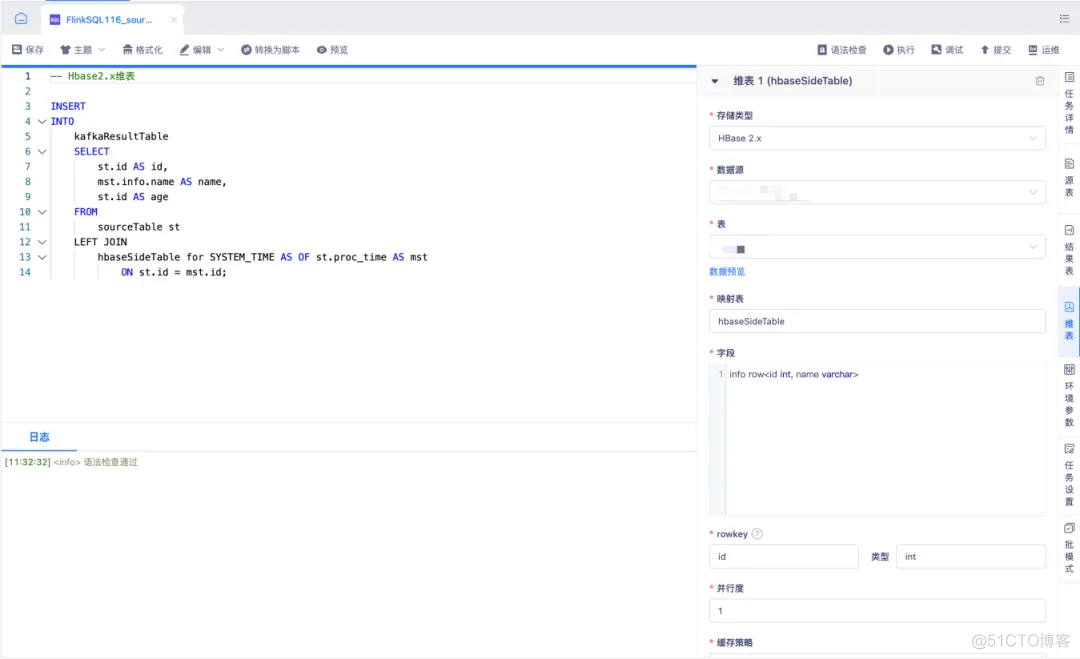The image size is (1080, 659).
Task: Collapse code fold at line 13
Action: 42,258
